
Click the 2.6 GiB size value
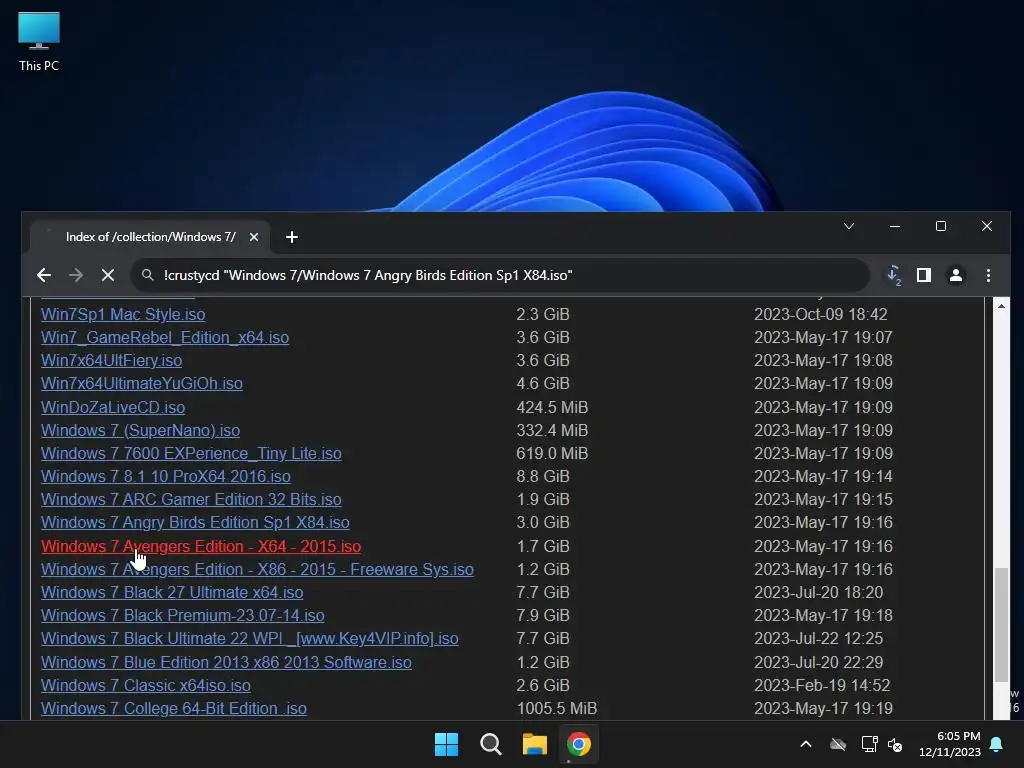(x=543, y=685)
